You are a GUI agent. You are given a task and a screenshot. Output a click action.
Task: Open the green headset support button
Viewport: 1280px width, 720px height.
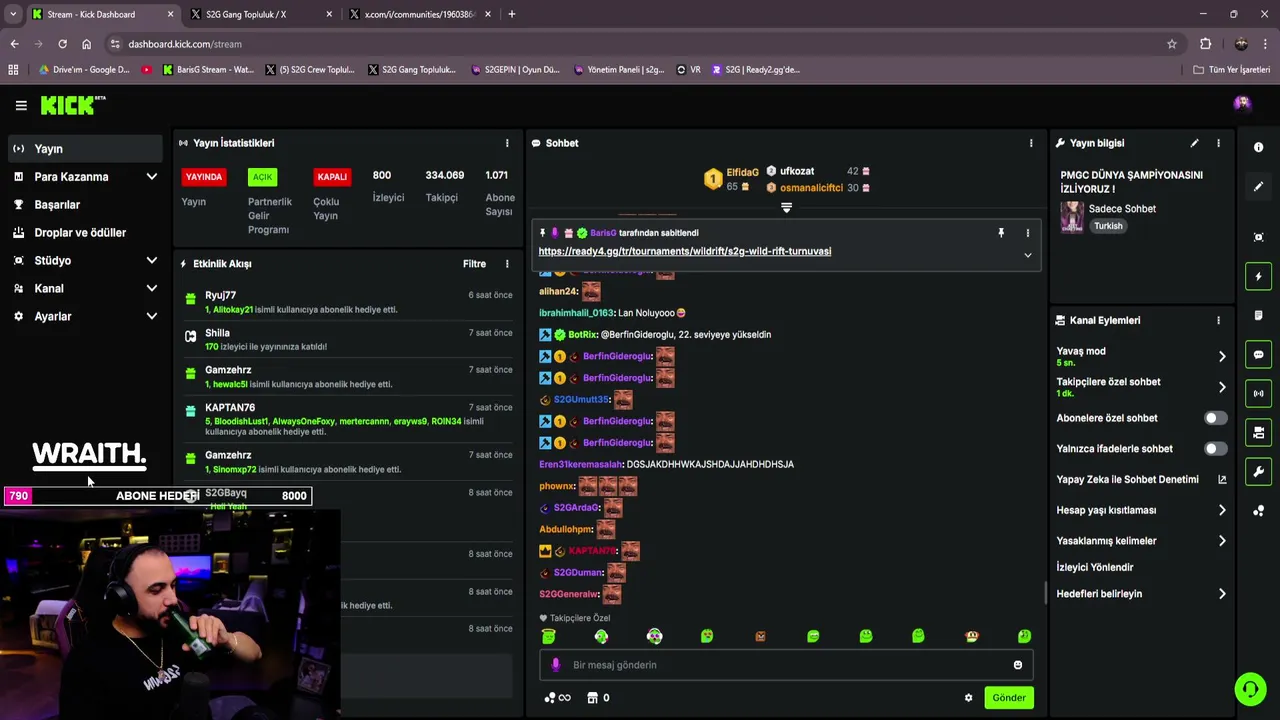coord(1250,689)
